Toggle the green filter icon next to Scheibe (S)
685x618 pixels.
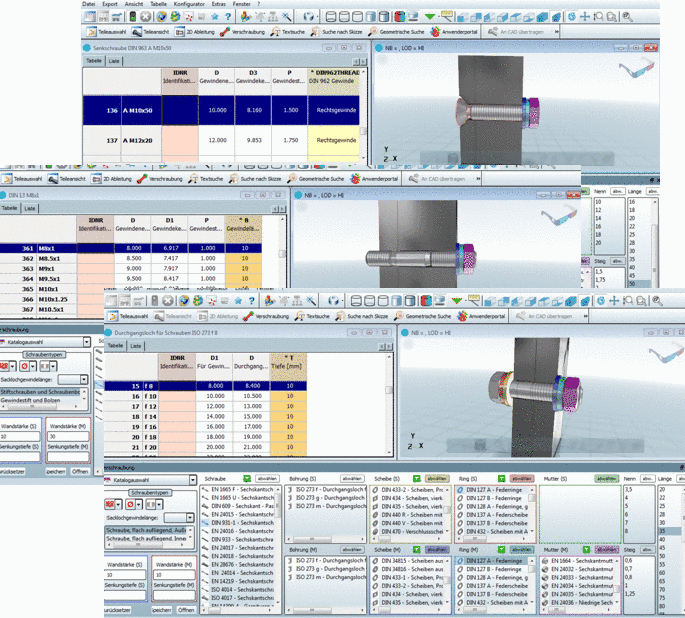[417, 479]
